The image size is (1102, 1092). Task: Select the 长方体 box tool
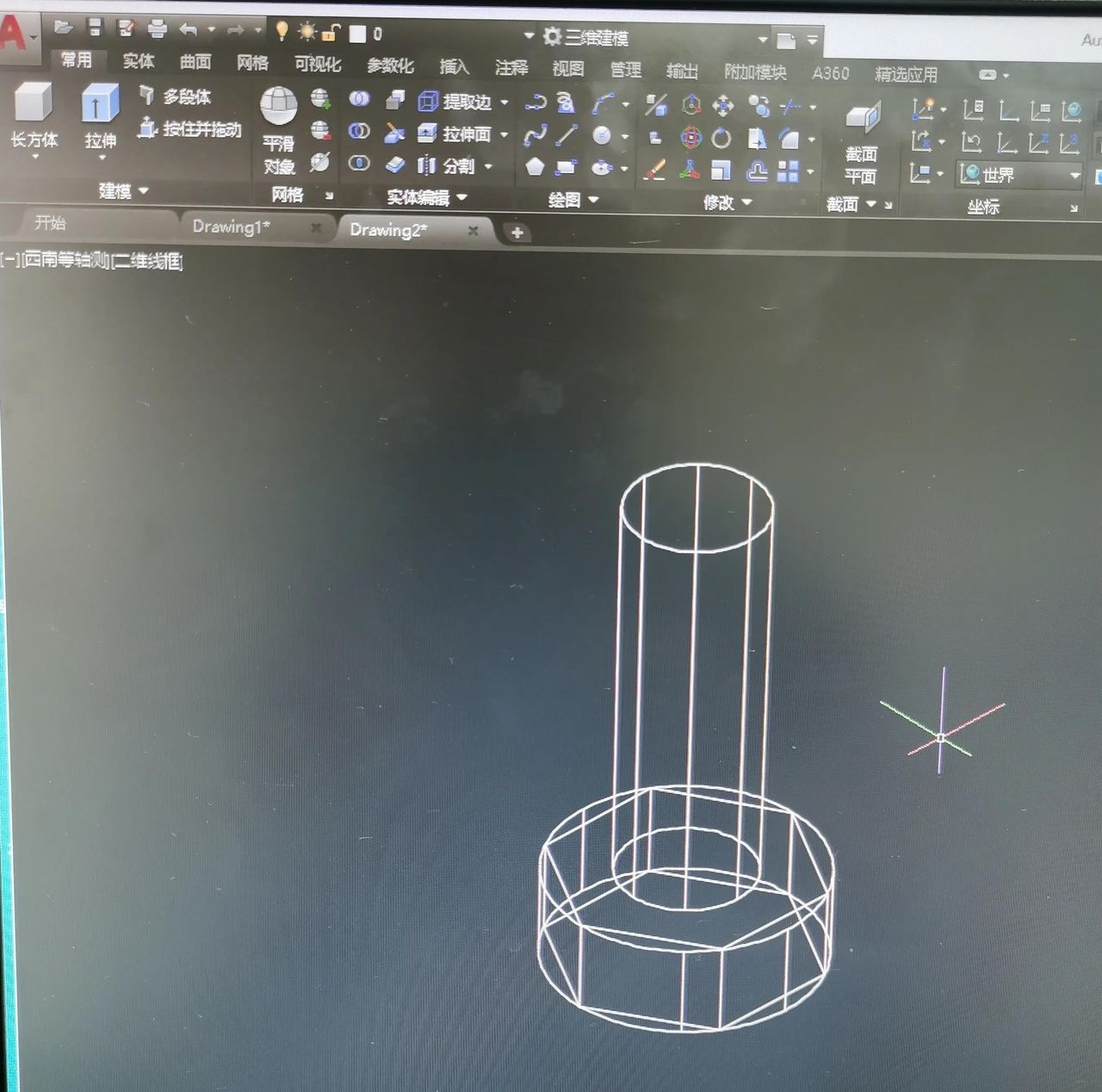(x=34, y=105)
